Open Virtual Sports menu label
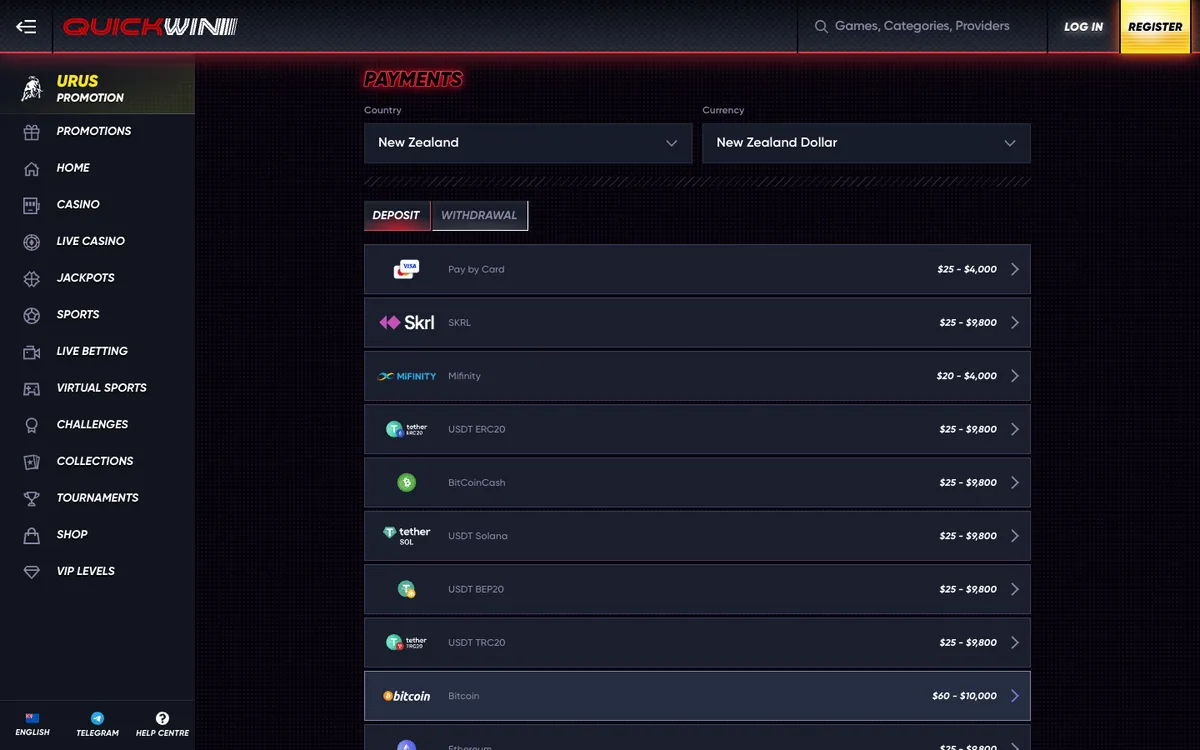This screenshot has height=750, width=1200. tap(102, 388)
